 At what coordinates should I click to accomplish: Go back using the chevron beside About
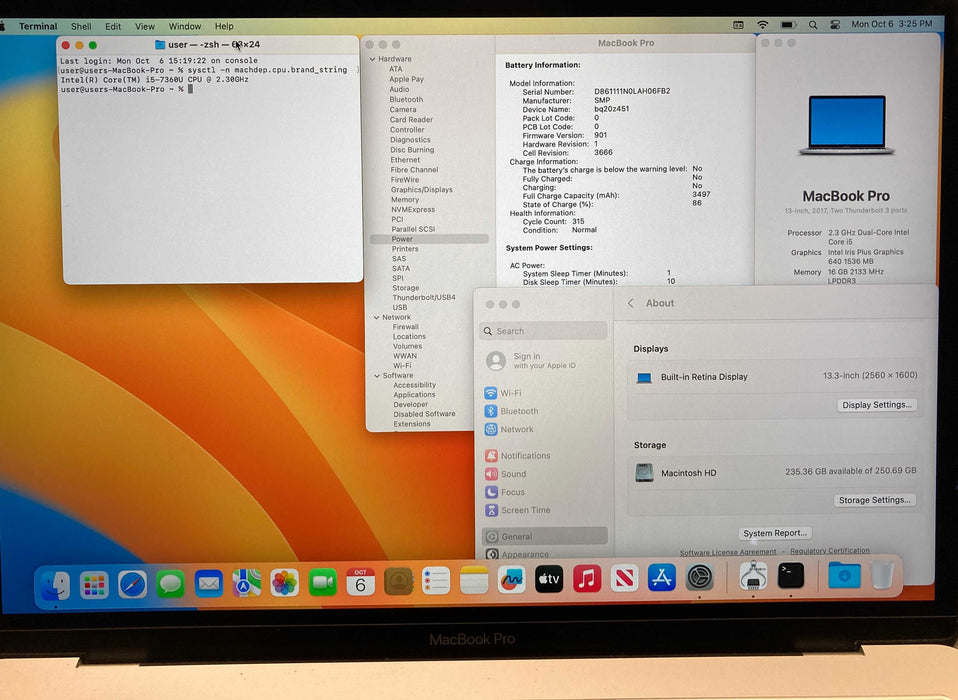[x=631, y=303]
